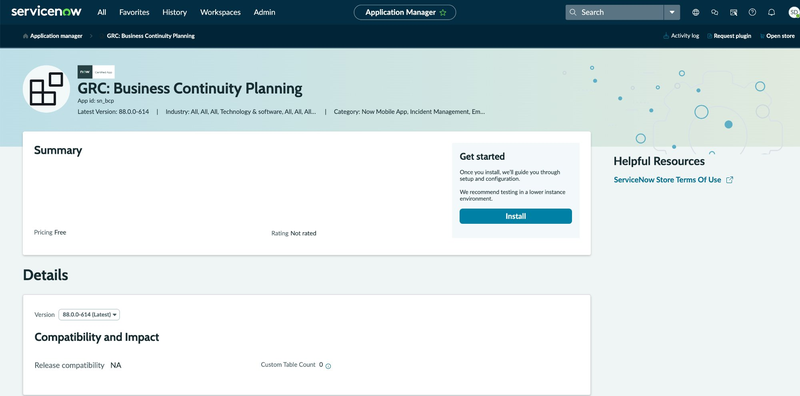
Task: Click the Pricing Free text
Action: point(50,233)
